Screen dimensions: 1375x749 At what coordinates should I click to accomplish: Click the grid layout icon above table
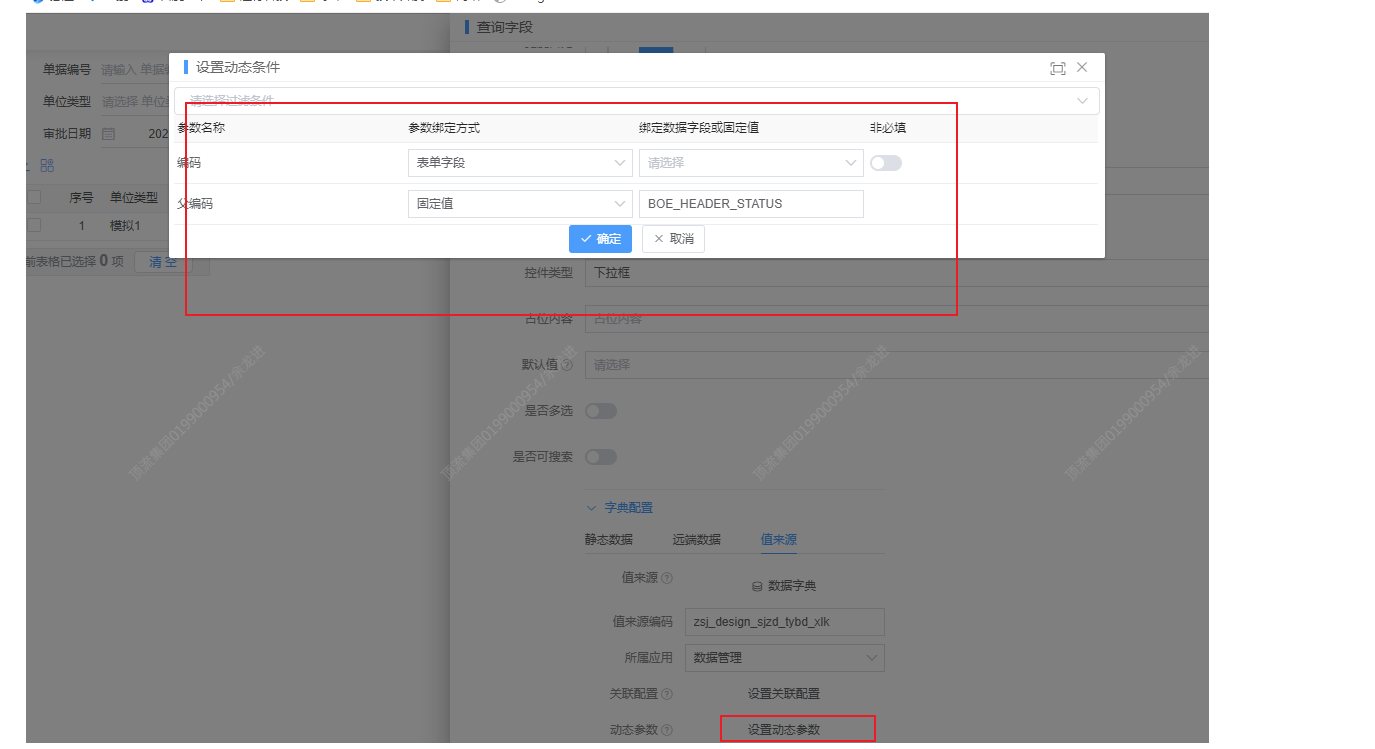coord(47,165)
